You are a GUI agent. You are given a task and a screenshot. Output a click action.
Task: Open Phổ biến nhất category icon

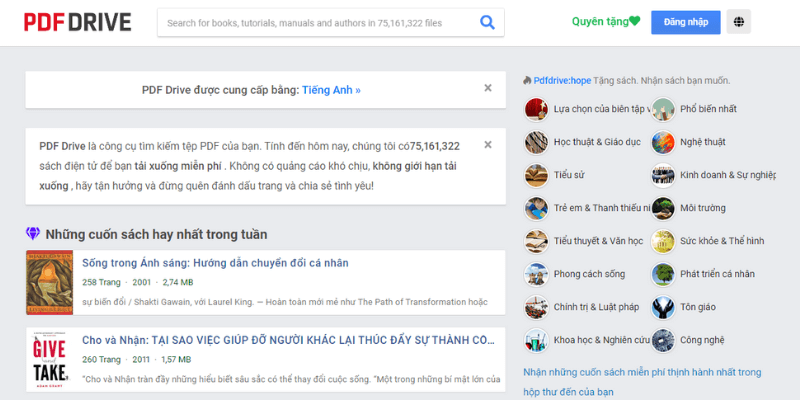(x=663, y=109)
